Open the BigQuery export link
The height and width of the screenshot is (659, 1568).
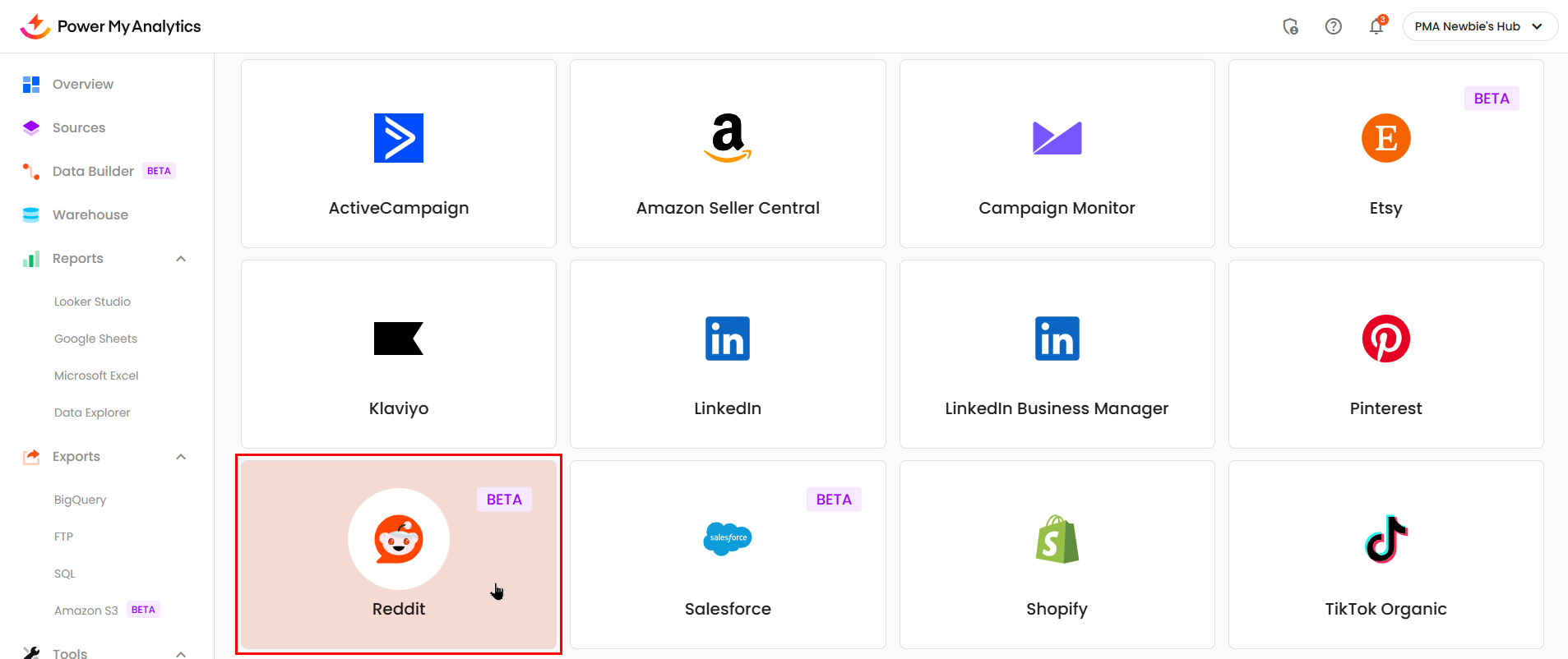click(x=80, y=500)
